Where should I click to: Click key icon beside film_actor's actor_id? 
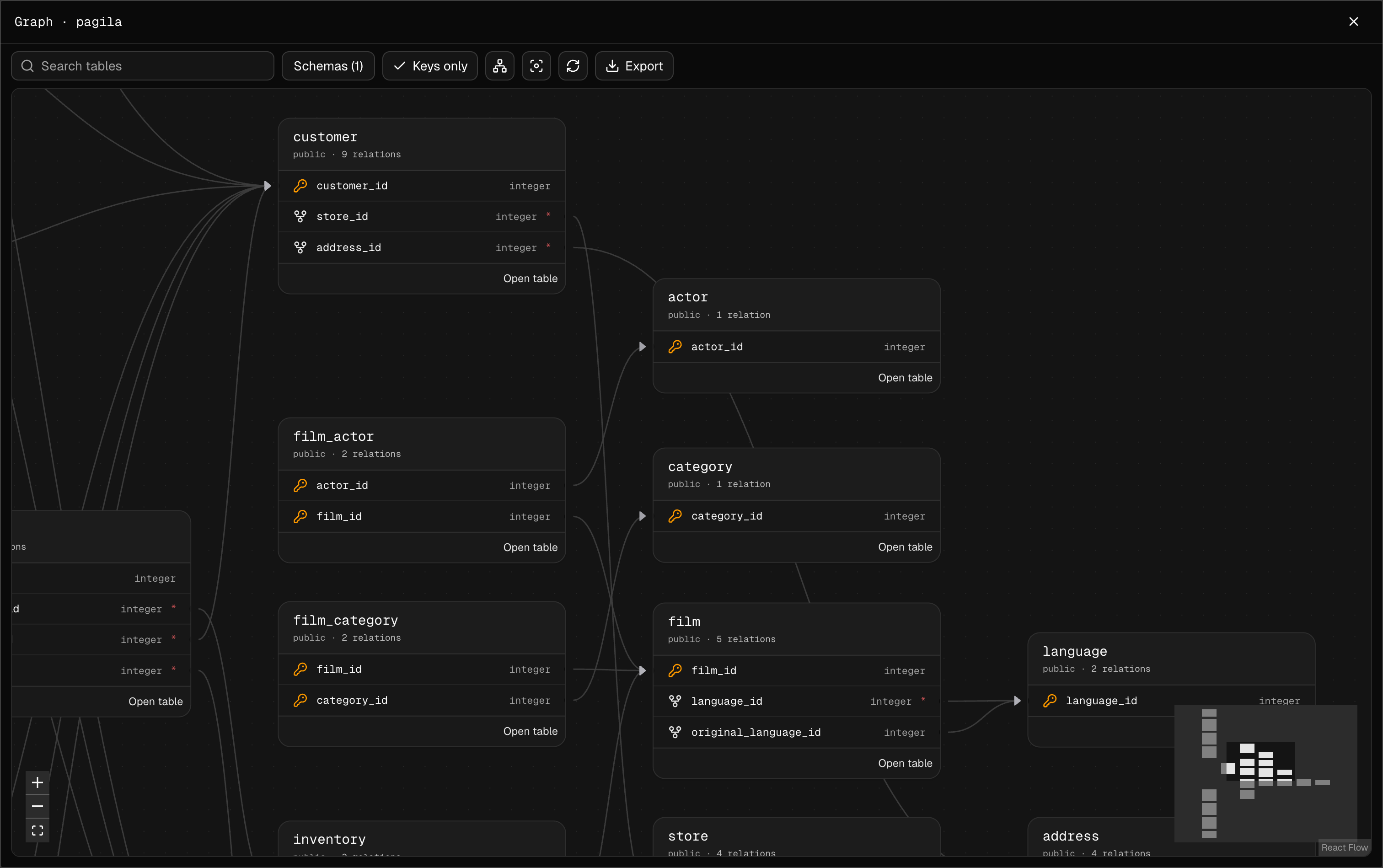pos(300,486)
